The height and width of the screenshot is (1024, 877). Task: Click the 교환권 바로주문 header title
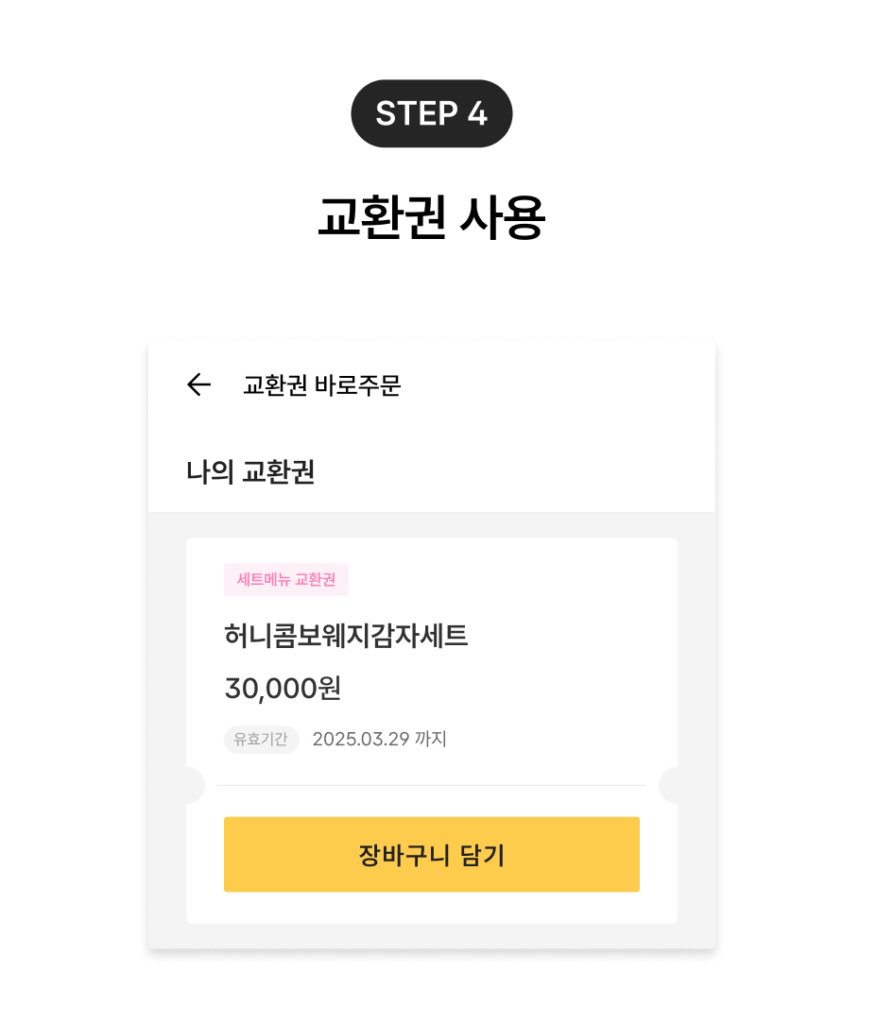click(321, 385)
